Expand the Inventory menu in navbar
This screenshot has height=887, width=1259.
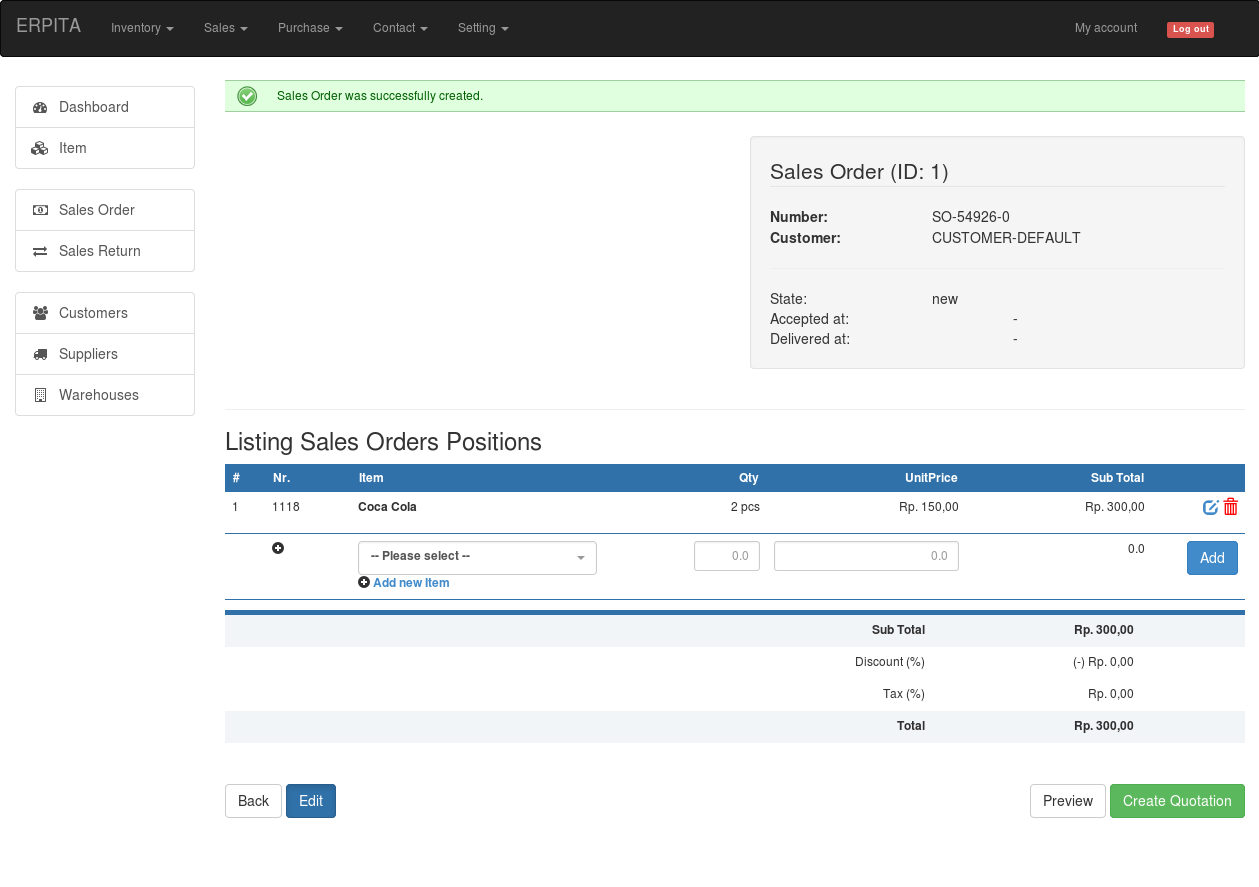(142, 28)
